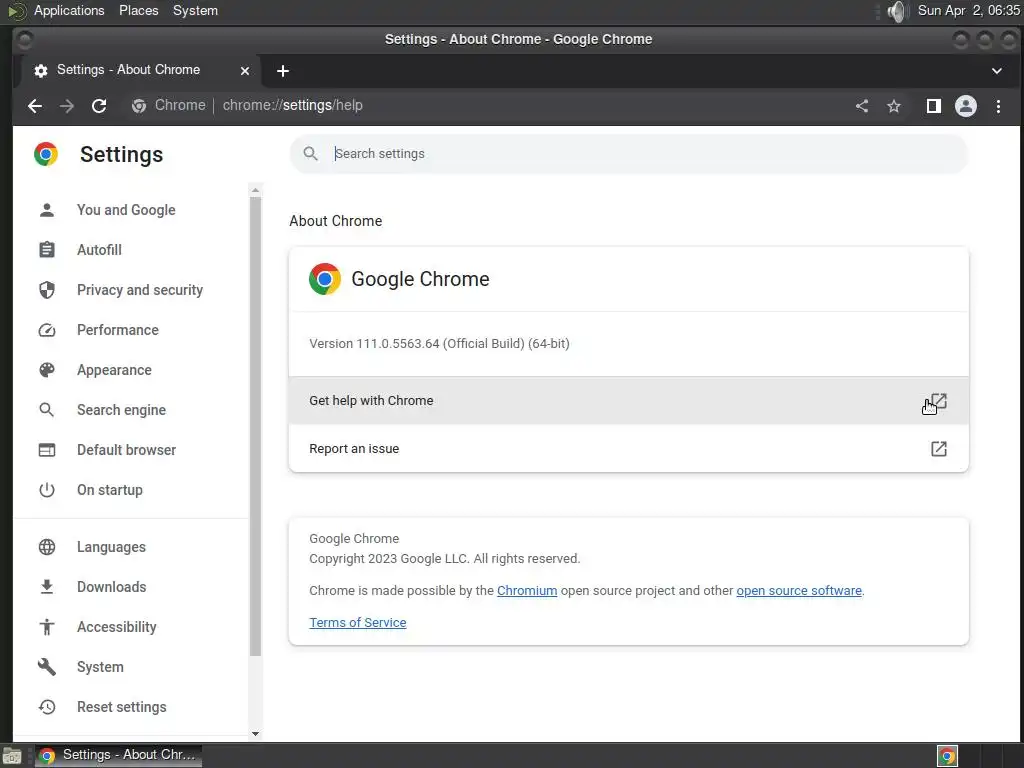Image resolution: width=1024 pixels, height=768 pixels.
Task: Go to On startup settings
Action: (110, 490)
